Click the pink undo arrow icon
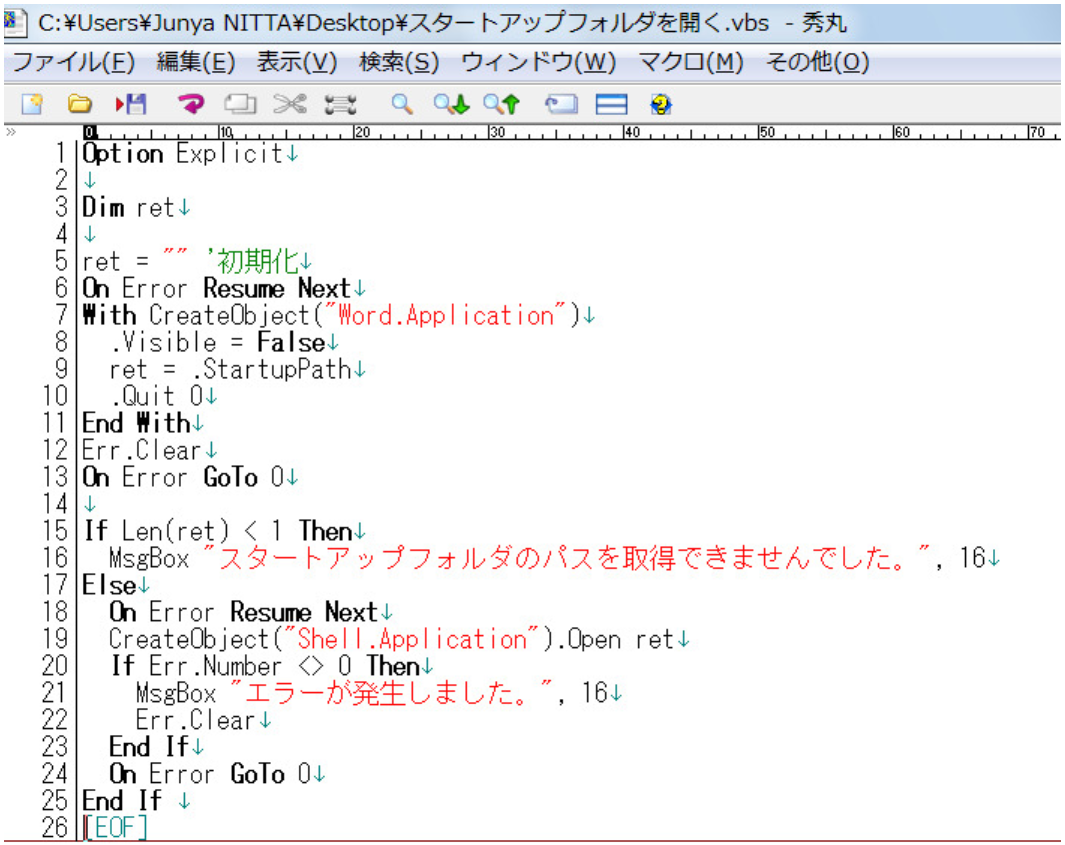 pos(190,104)
